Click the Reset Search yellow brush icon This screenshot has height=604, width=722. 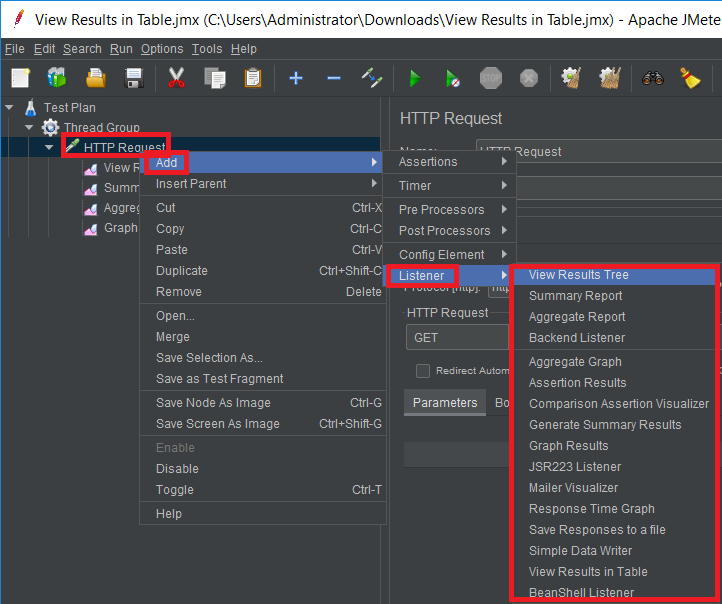coord(690,78)
